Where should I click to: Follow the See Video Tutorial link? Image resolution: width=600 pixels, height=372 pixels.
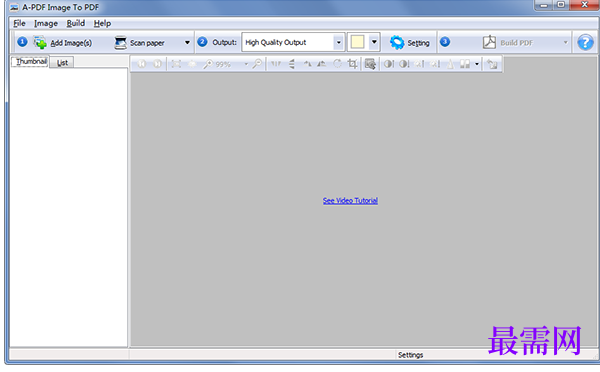[350, 201]
